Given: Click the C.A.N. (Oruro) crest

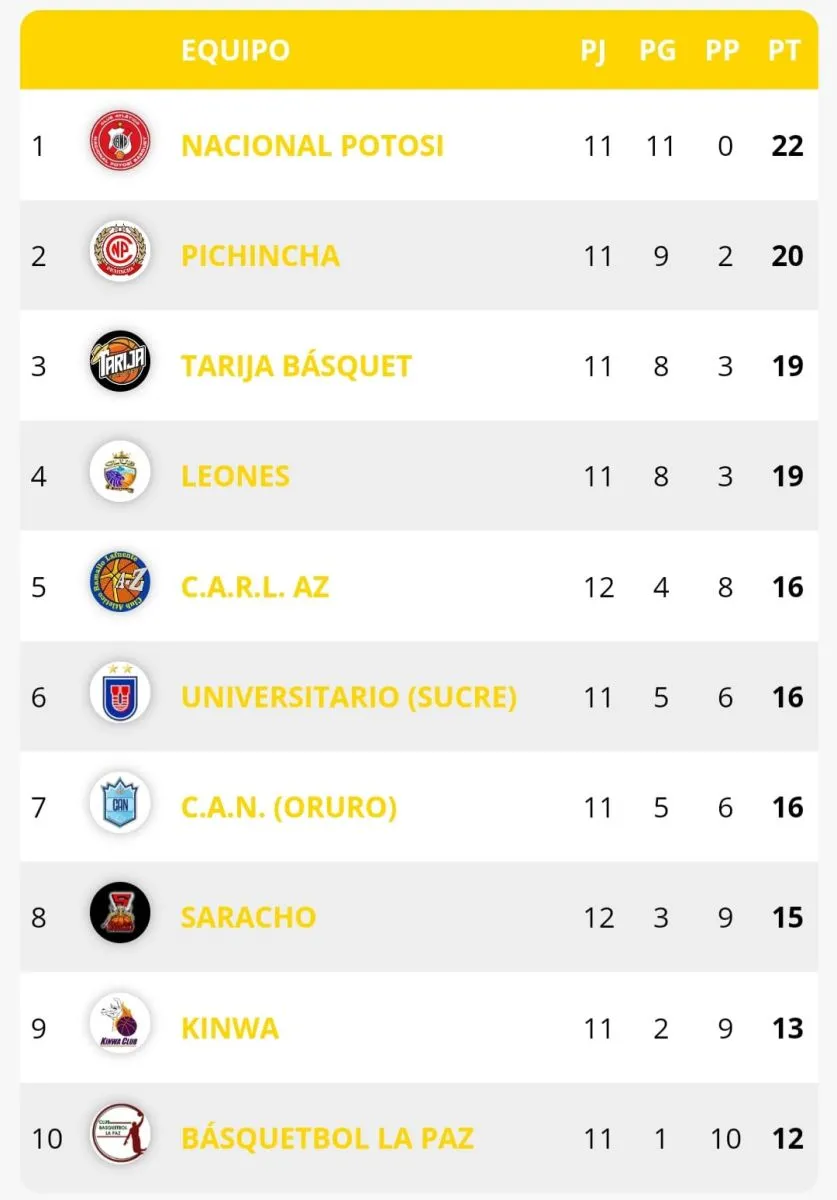Looking at the screenshot, I should pyautogui.click(x=120, y=806).
